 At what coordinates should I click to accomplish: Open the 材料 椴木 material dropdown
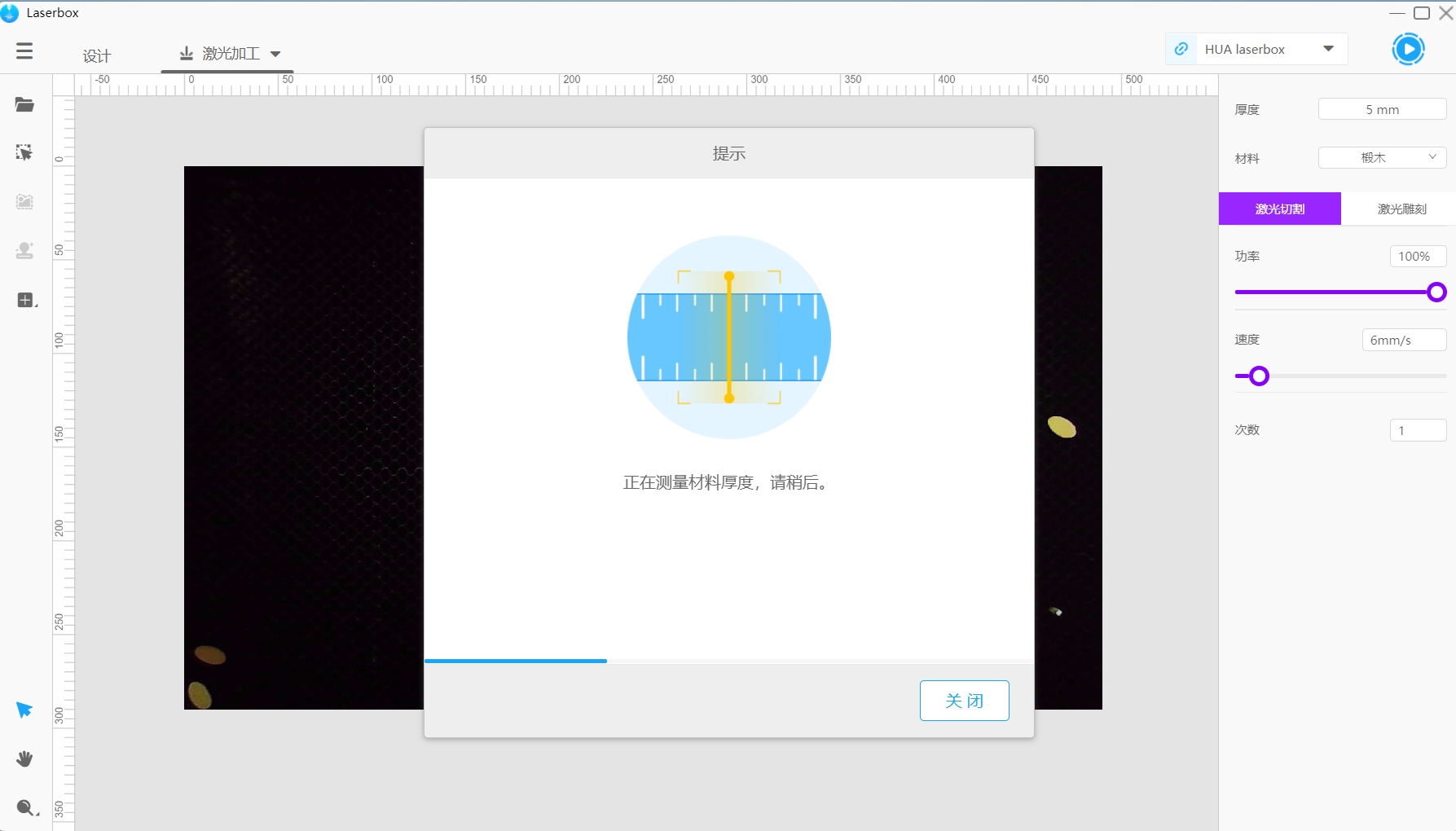click(1382, 157)
